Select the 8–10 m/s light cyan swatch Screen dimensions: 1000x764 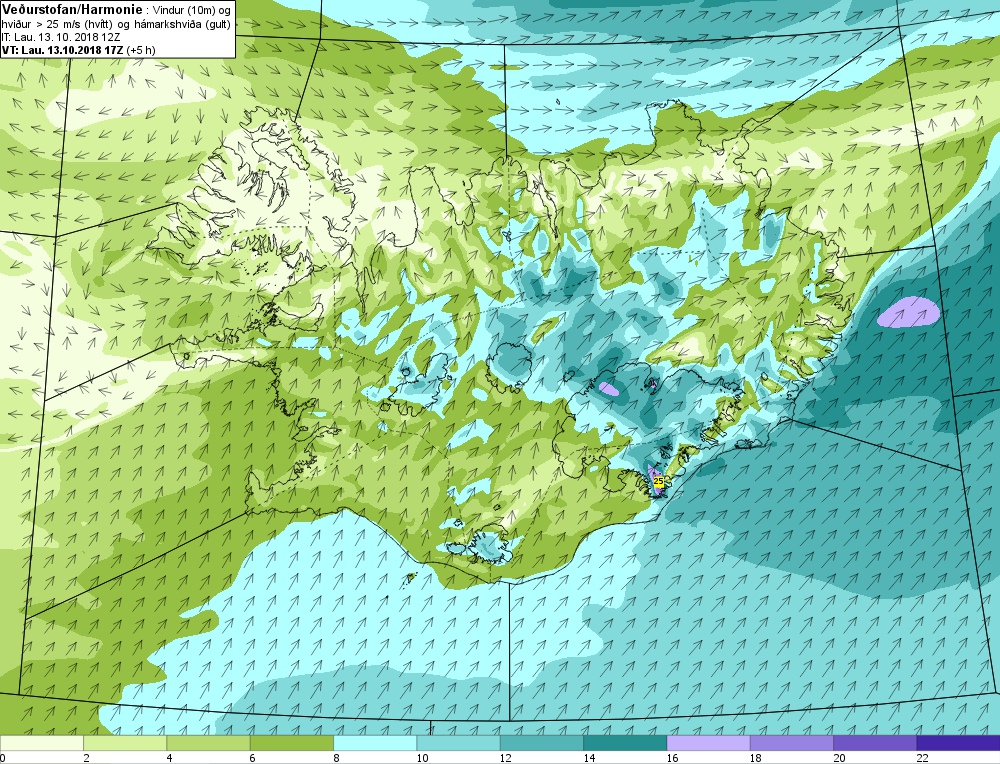point(375,743)
